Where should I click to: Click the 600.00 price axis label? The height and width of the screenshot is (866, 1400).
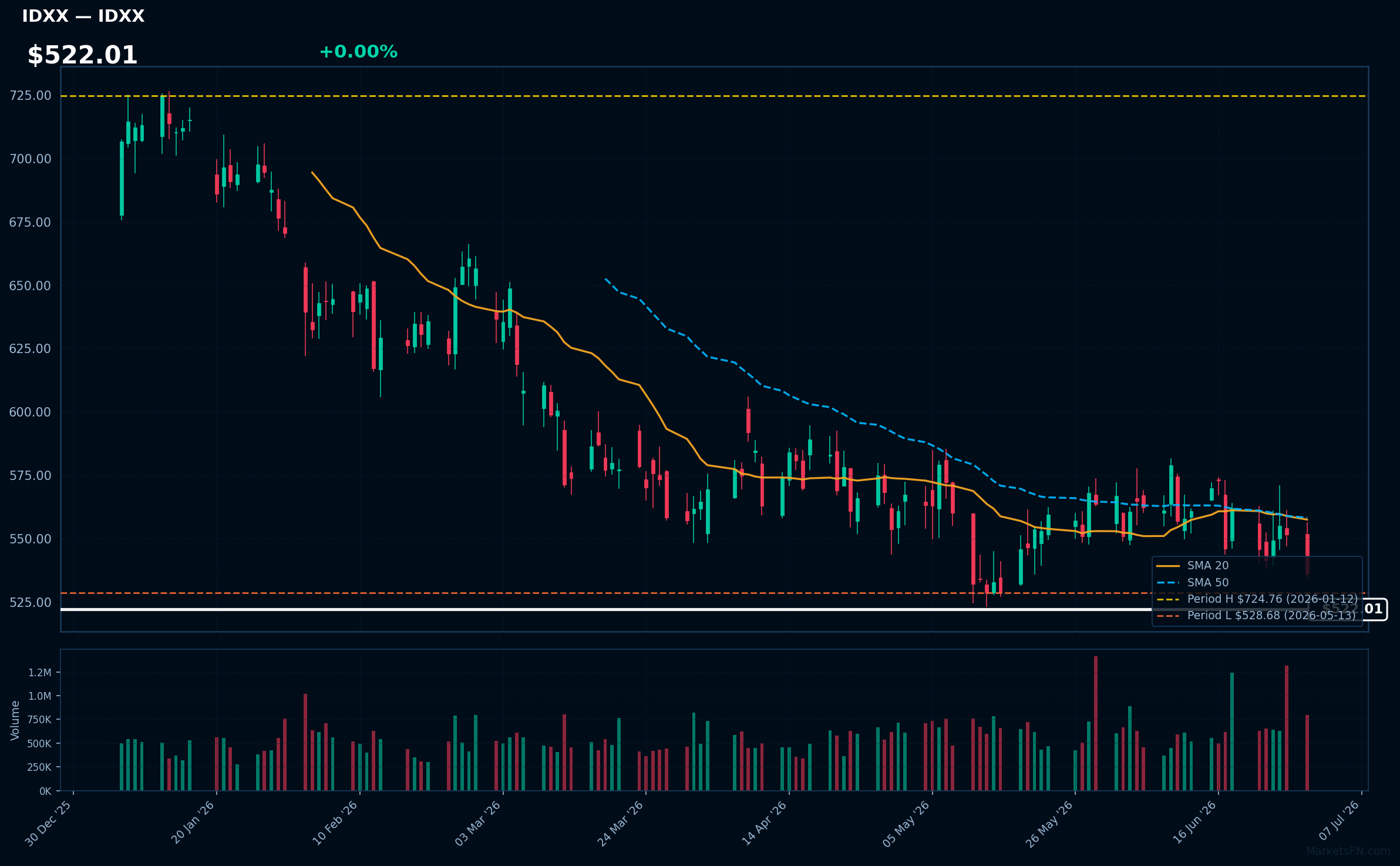30,412
